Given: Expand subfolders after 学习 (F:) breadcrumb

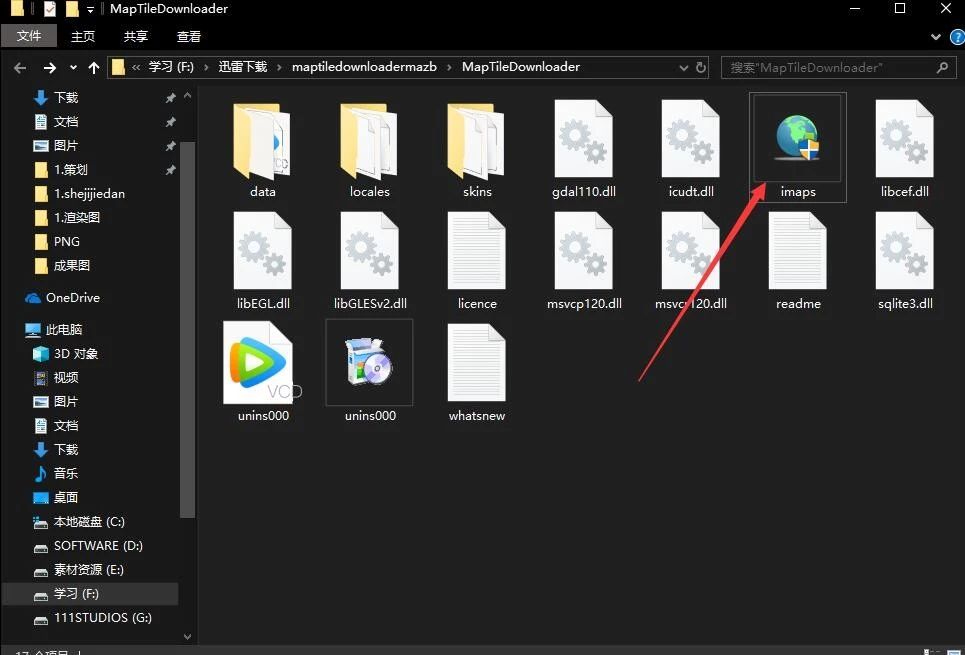Looking at the screenshot, I should coord(206,67).
